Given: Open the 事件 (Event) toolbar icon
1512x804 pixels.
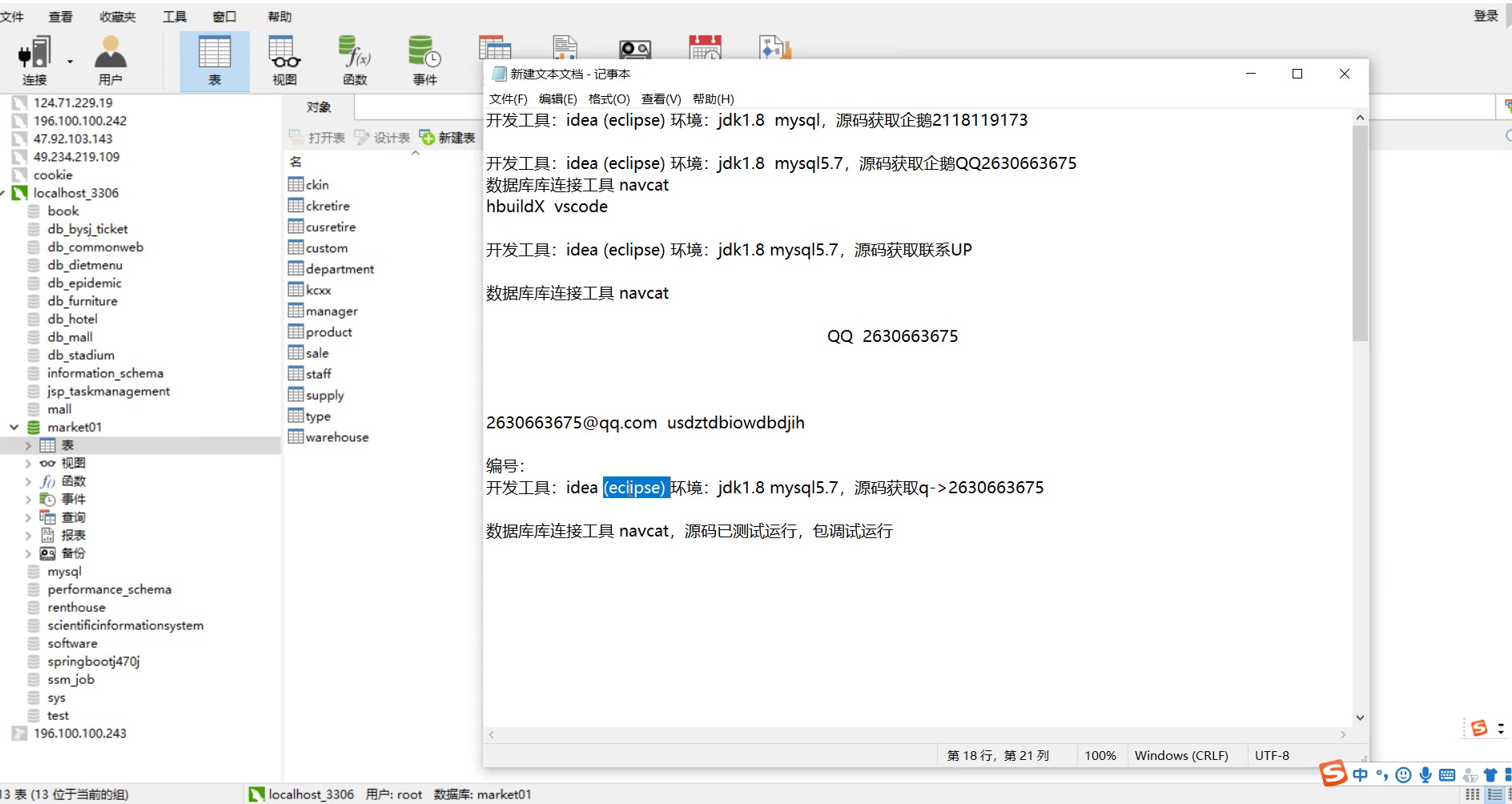Looking at the screenshot, I should click(x=424, y=61).
